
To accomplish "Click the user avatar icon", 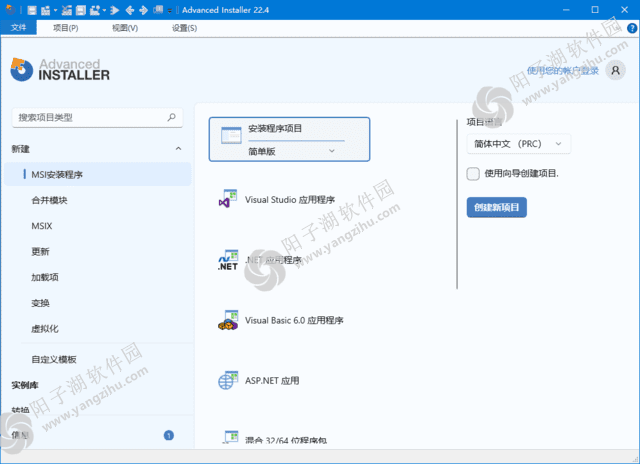I will pos(616,71).
